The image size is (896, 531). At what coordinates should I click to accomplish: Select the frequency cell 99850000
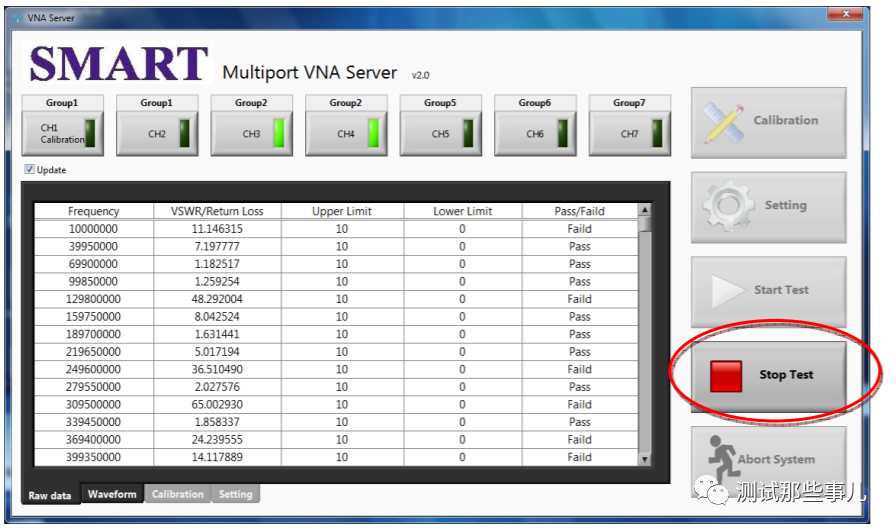pos(94,281)
